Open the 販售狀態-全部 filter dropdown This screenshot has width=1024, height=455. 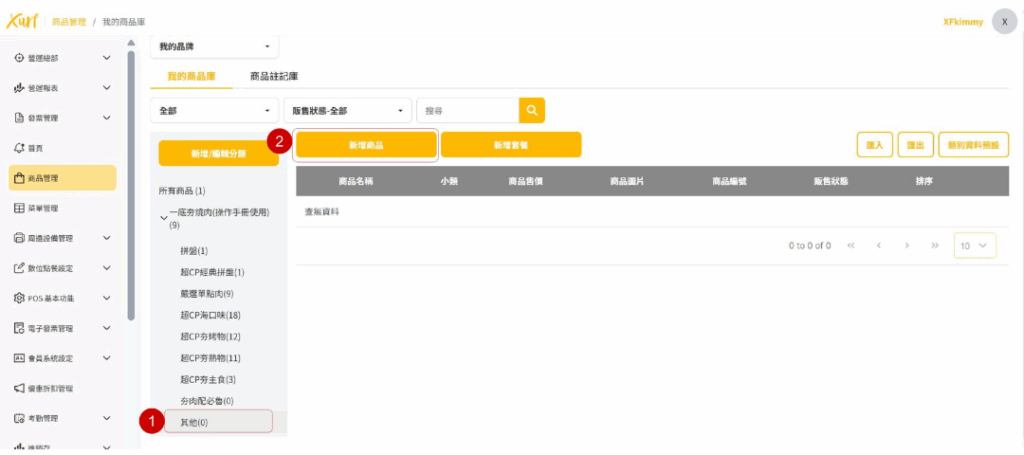pos(348,110)
